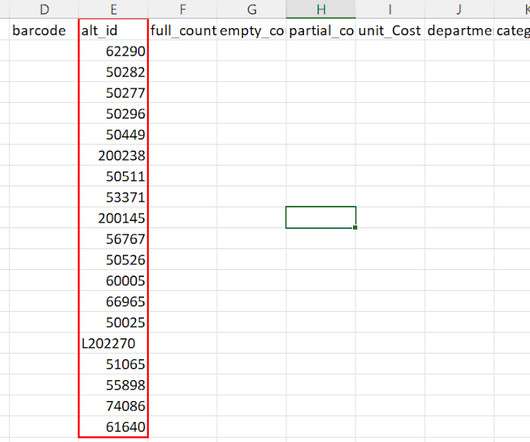Image resolution: width=530 pixels, height=442 pixels.
Task: Select column E header
Action: (113, 9)
